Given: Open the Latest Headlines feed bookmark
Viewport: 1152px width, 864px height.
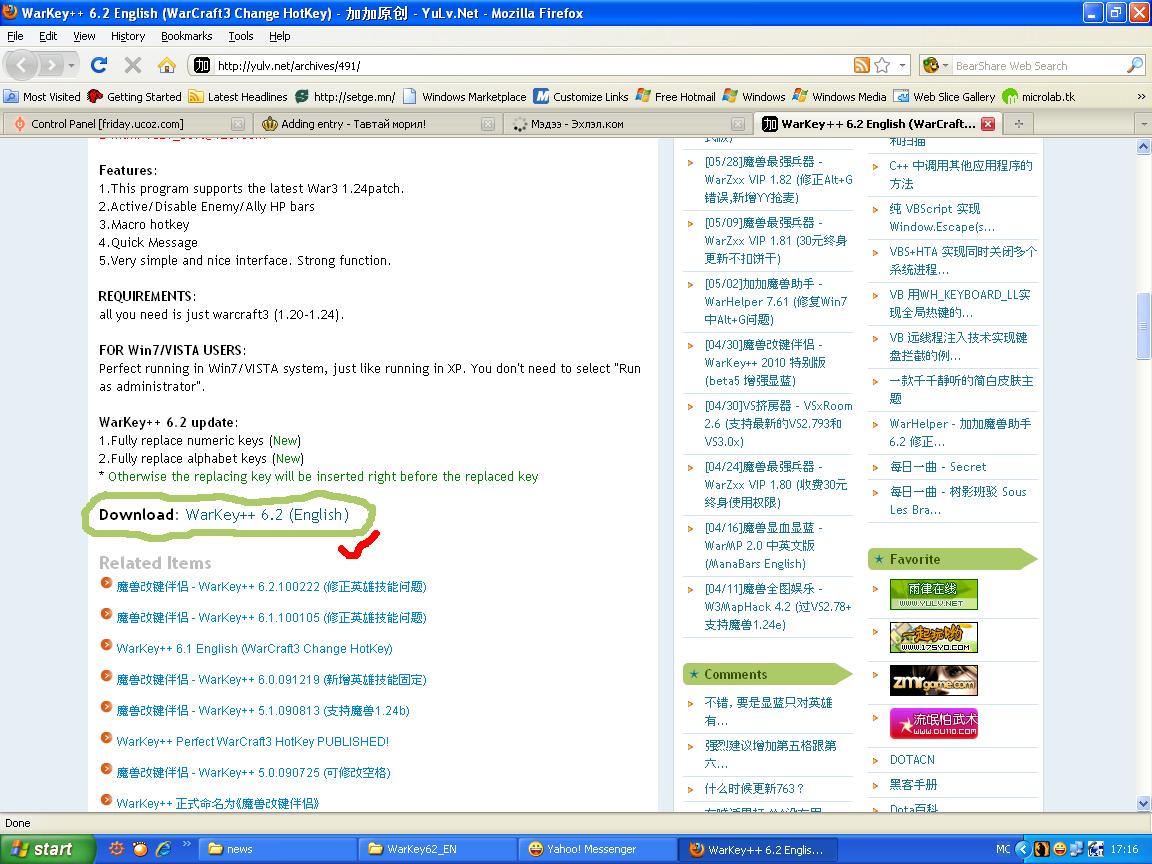Looking at the screenshot, I should tap(238, 96).
